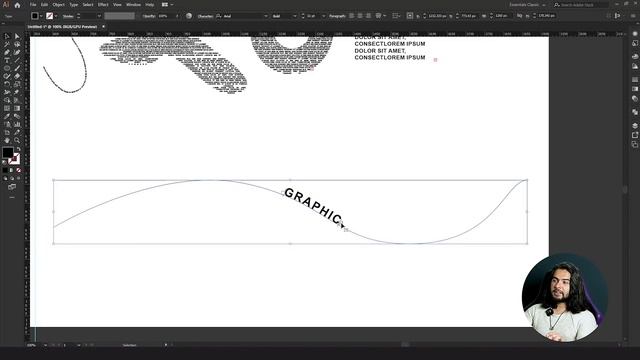Open the Essentials Classic workspace menu
This screenshot has height=360, width=640.
point(527,4)
